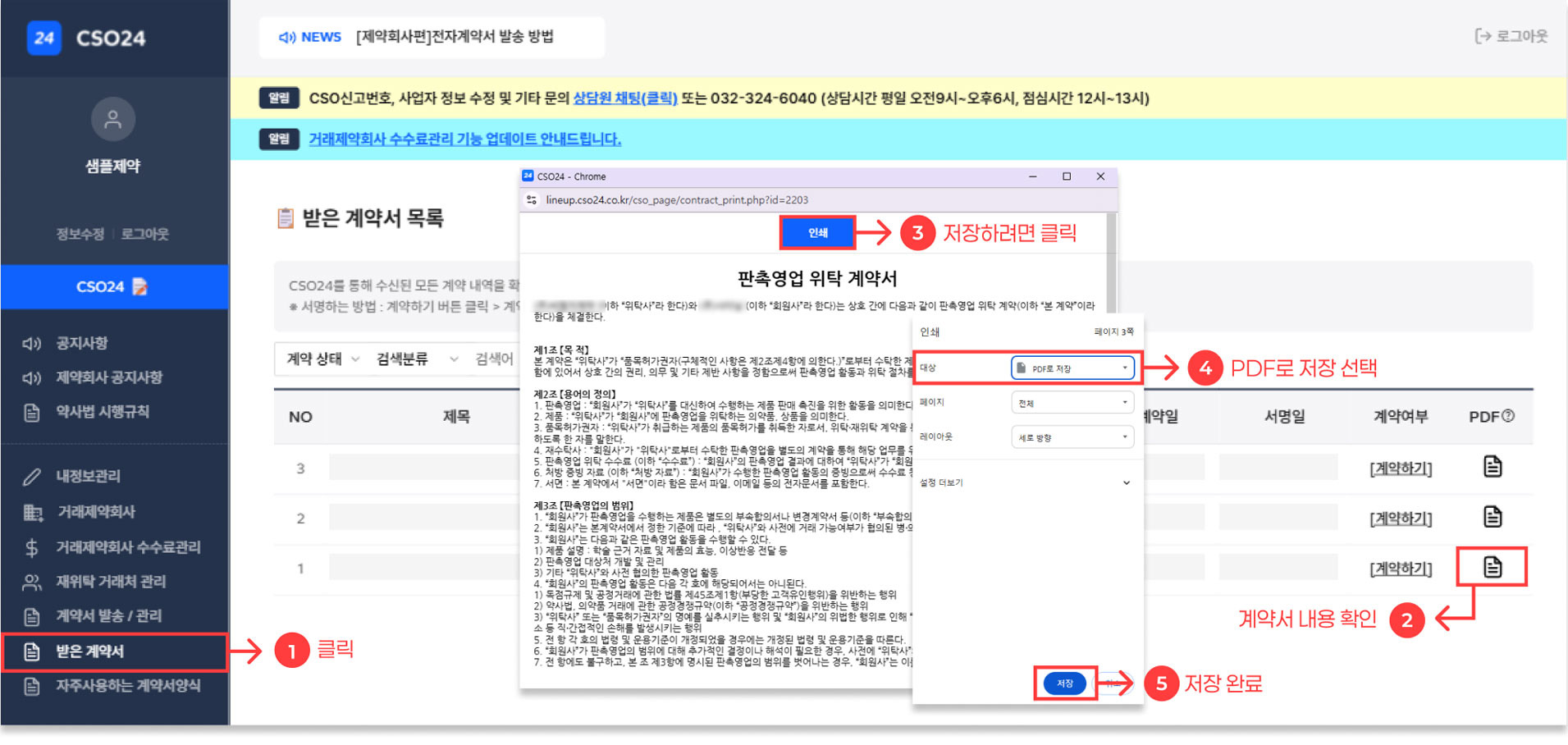Screen dimensions: 1568x745
Task: Minimize the CSO24 Chrome popup window
Action: [1033, 176]
